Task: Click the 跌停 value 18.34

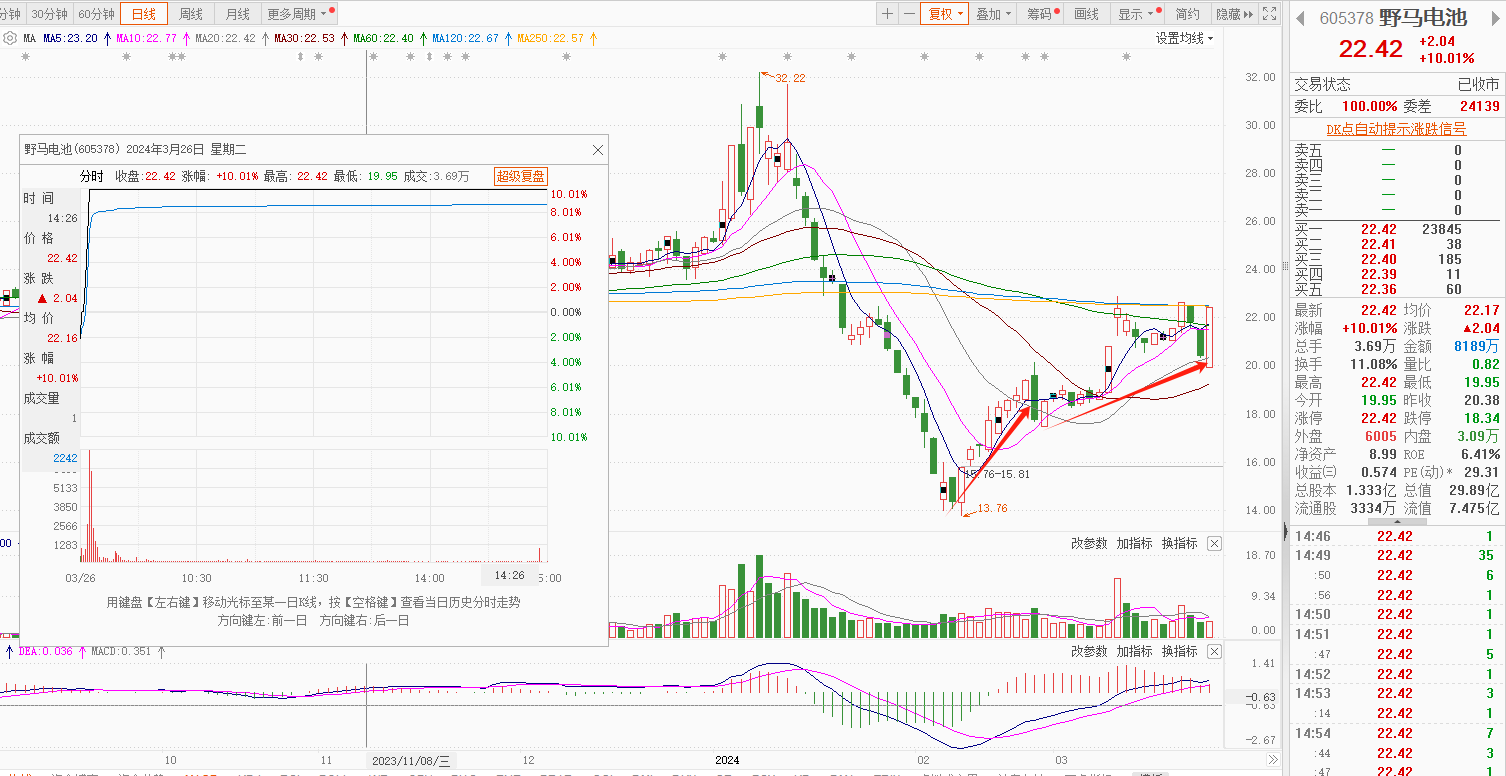Action: click(1480, 418)
